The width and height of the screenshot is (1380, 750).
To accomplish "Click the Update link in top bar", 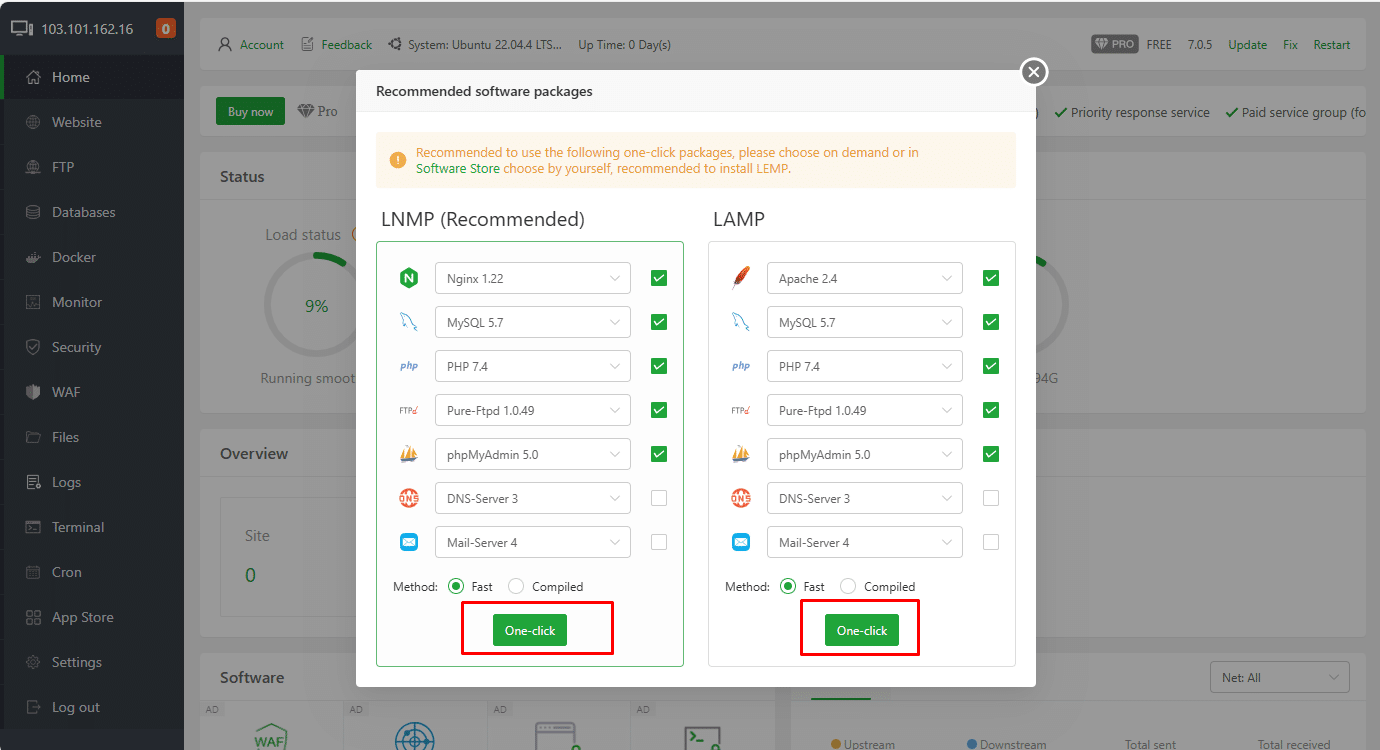I will (1247, 45).
